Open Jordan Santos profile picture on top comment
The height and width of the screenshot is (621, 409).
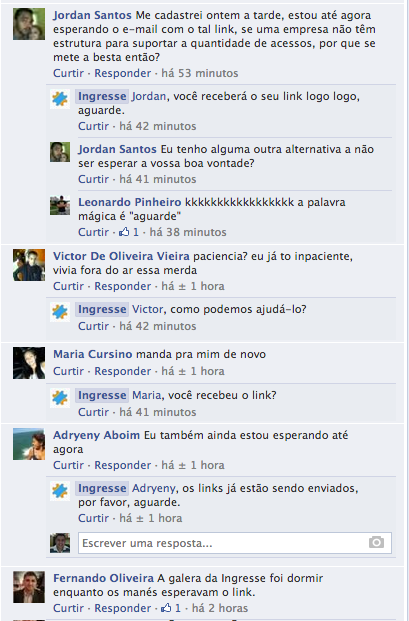point(29,24)
